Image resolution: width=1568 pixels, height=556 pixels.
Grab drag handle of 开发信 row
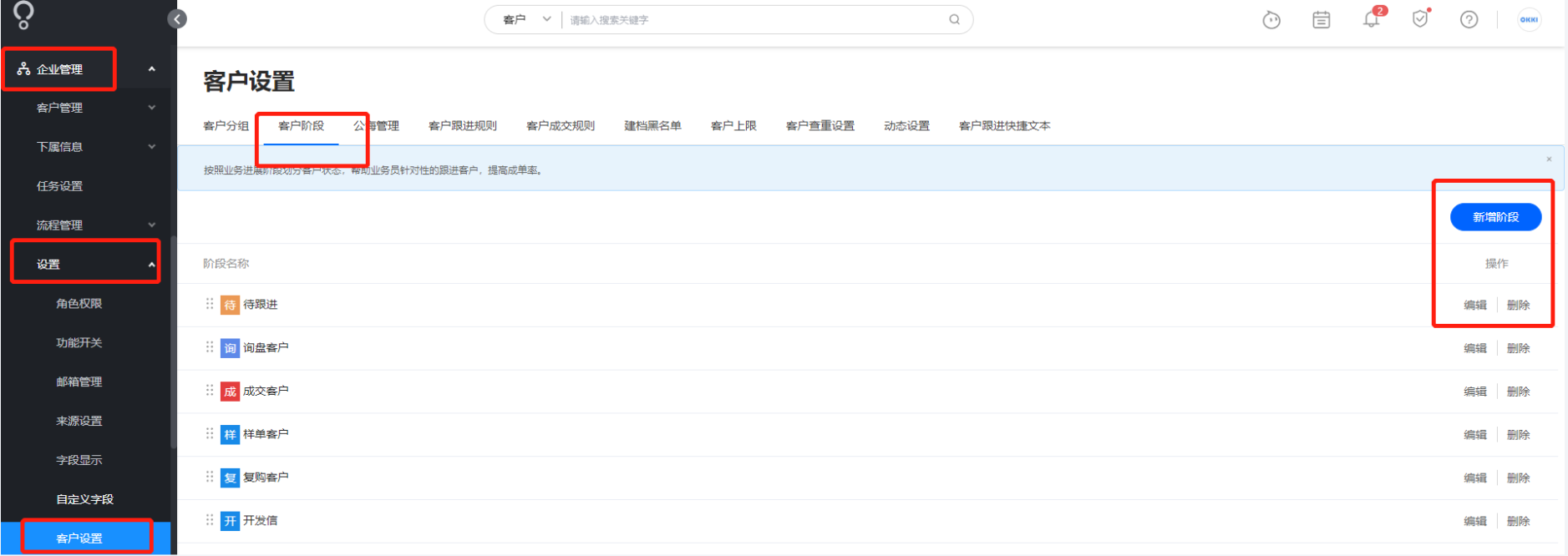(x=210, y=520)
